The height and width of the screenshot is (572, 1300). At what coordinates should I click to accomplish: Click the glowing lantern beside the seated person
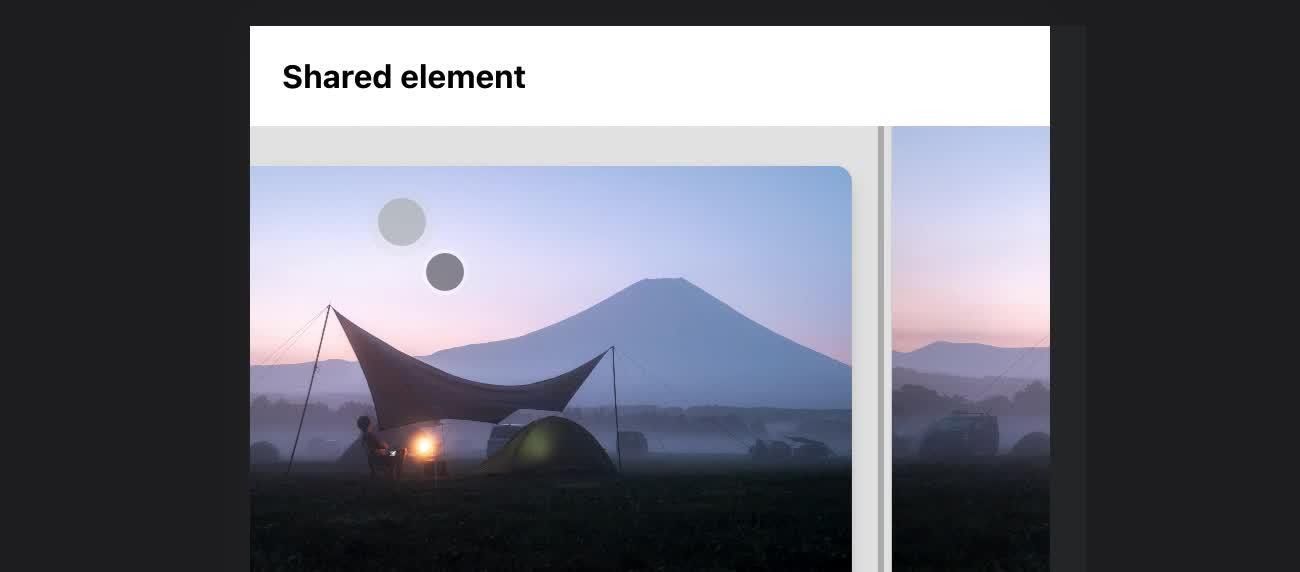point(424,446)
